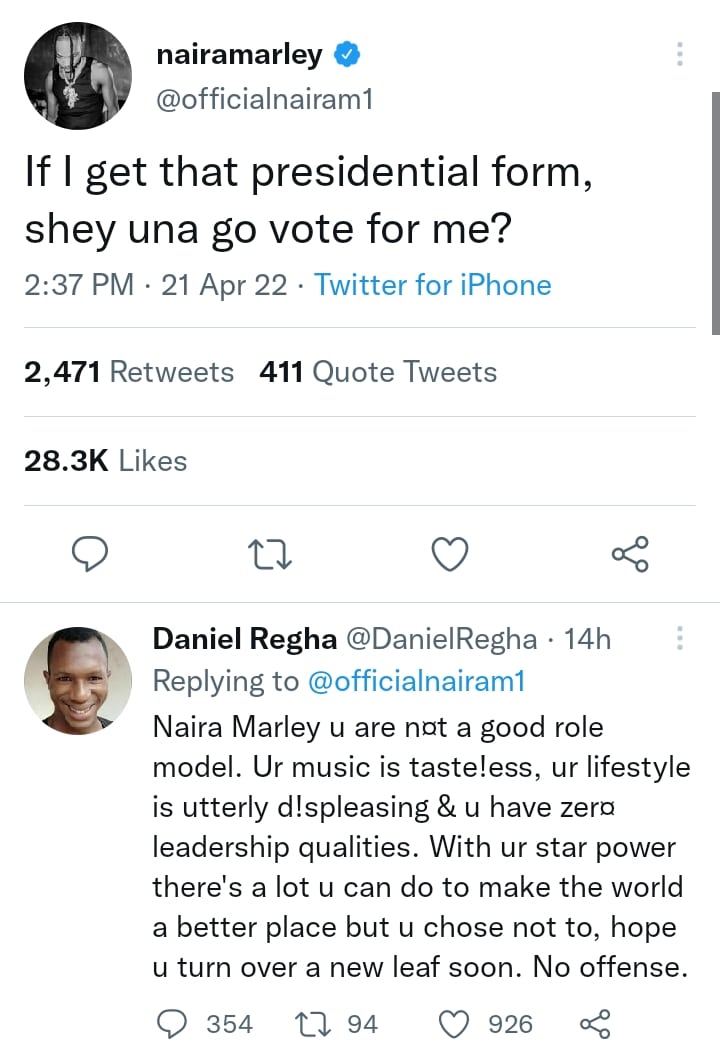Open the @officialnairam1 mention in the reply
Viewport: 720px width, 1053px height.
[416, 681]
